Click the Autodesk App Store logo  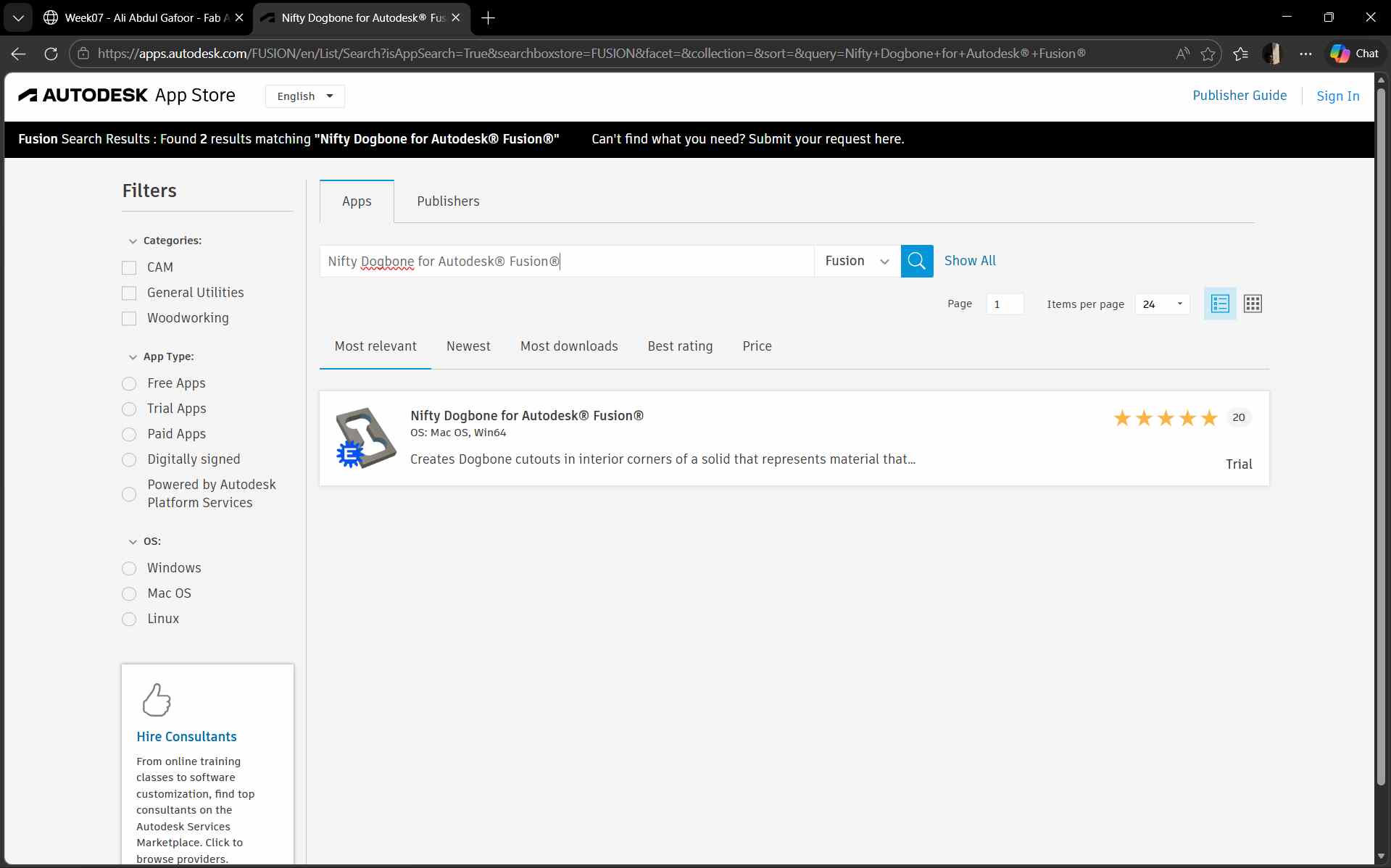coord(127,96)
